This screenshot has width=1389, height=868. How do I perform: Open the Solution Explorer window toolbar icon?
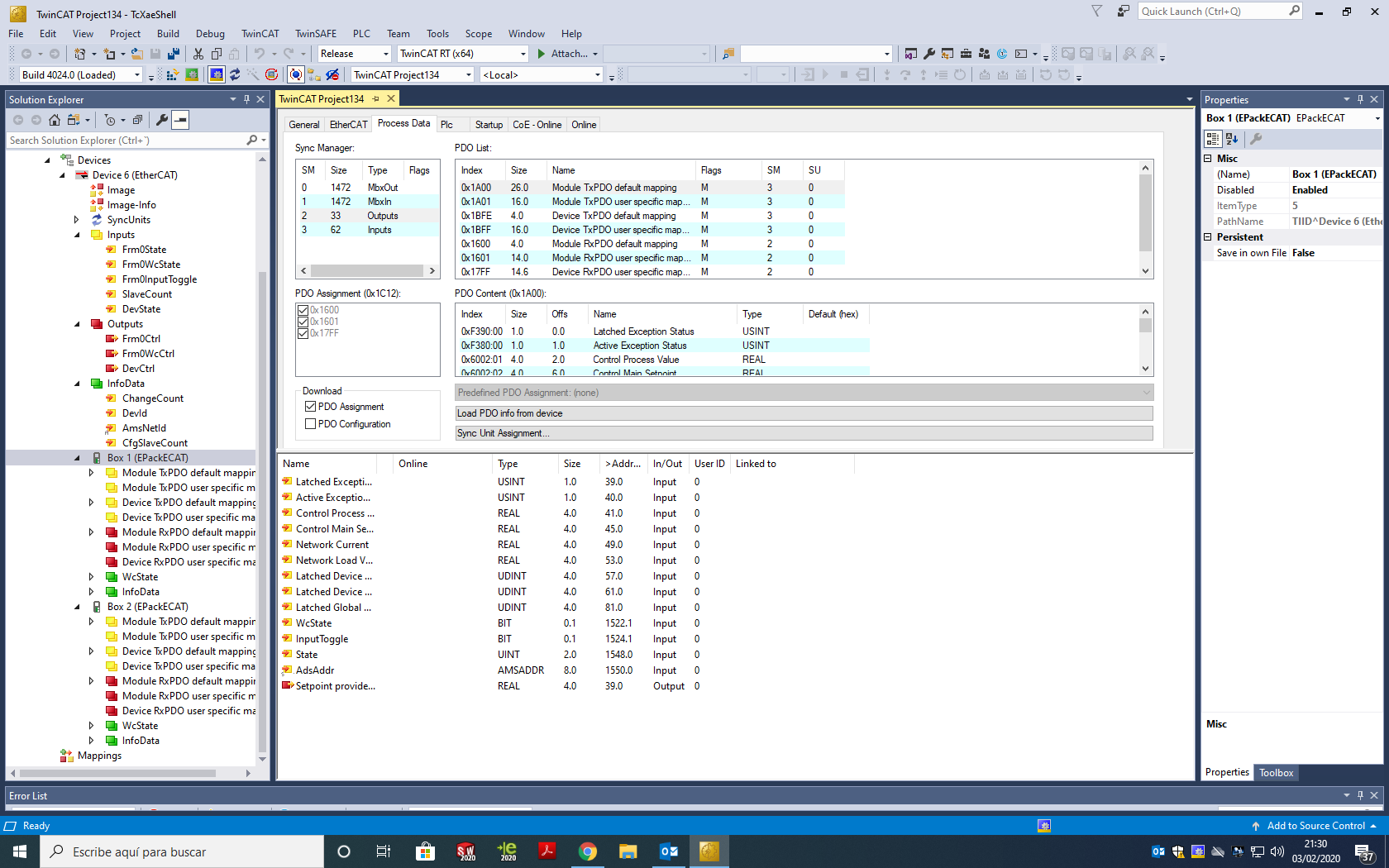[x=911, y=54]
